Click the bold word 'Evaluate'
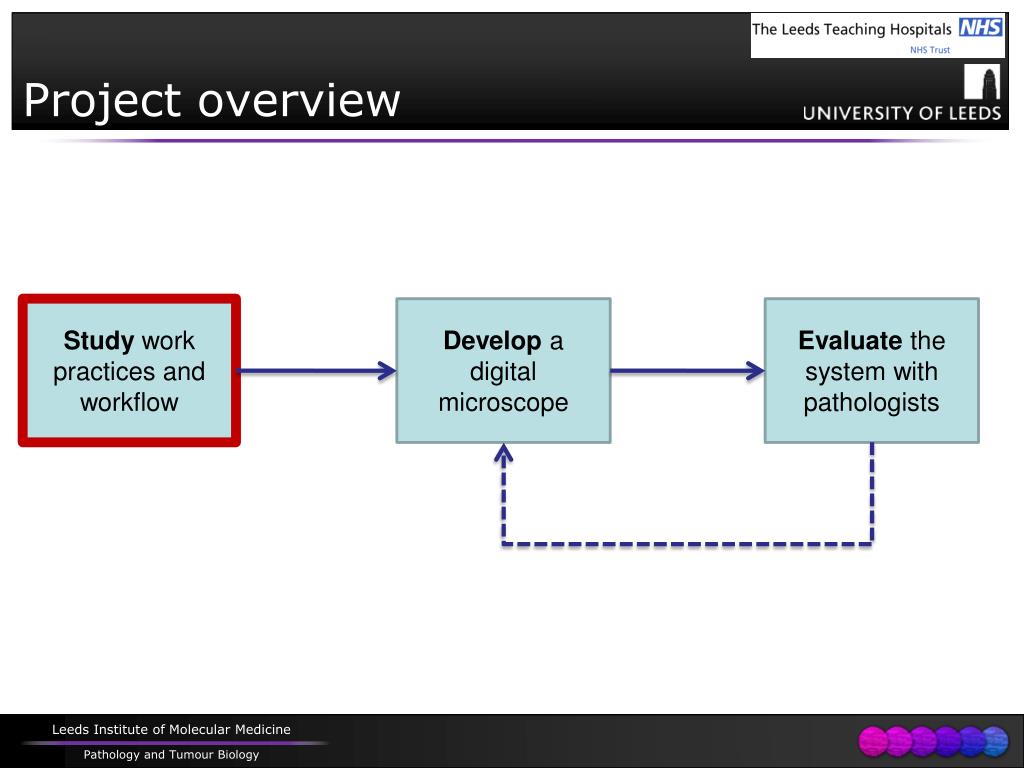Screen dimensions: 1024x768 click(x=850, y=340)
